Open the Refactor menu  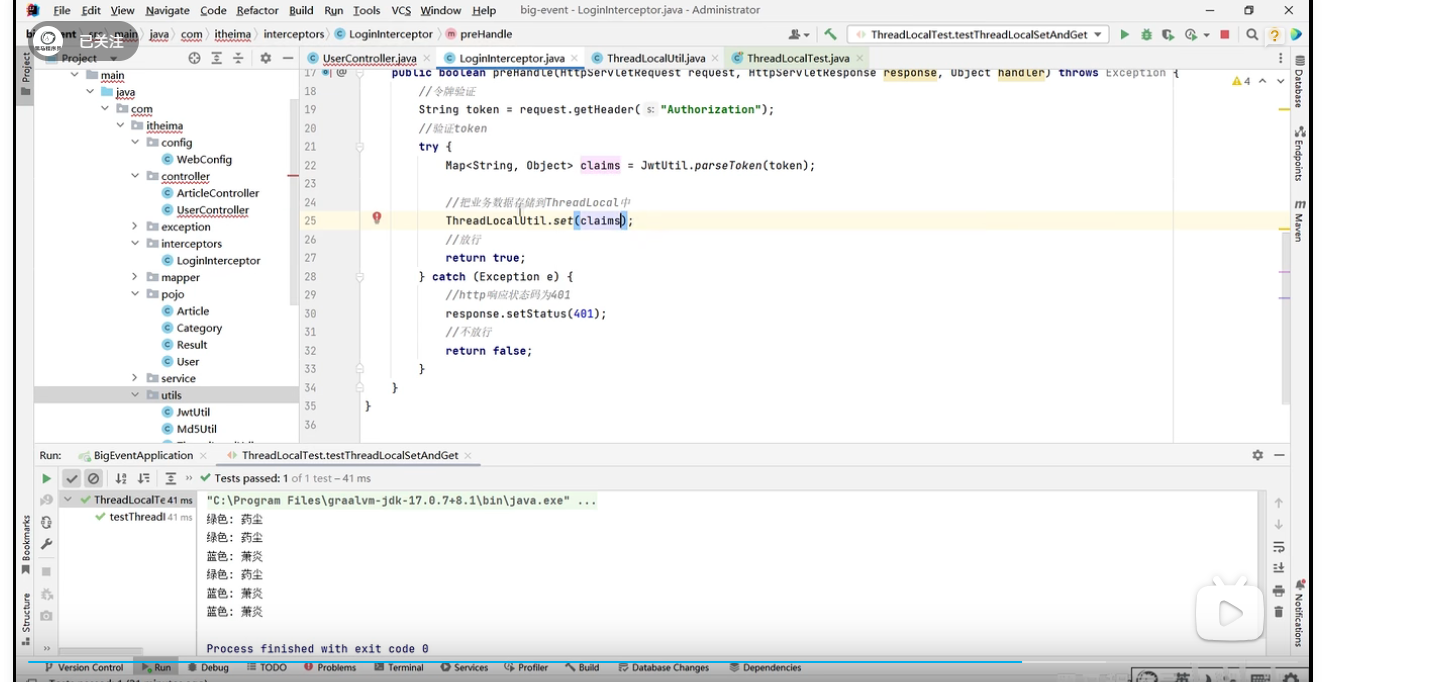[257, 10]
